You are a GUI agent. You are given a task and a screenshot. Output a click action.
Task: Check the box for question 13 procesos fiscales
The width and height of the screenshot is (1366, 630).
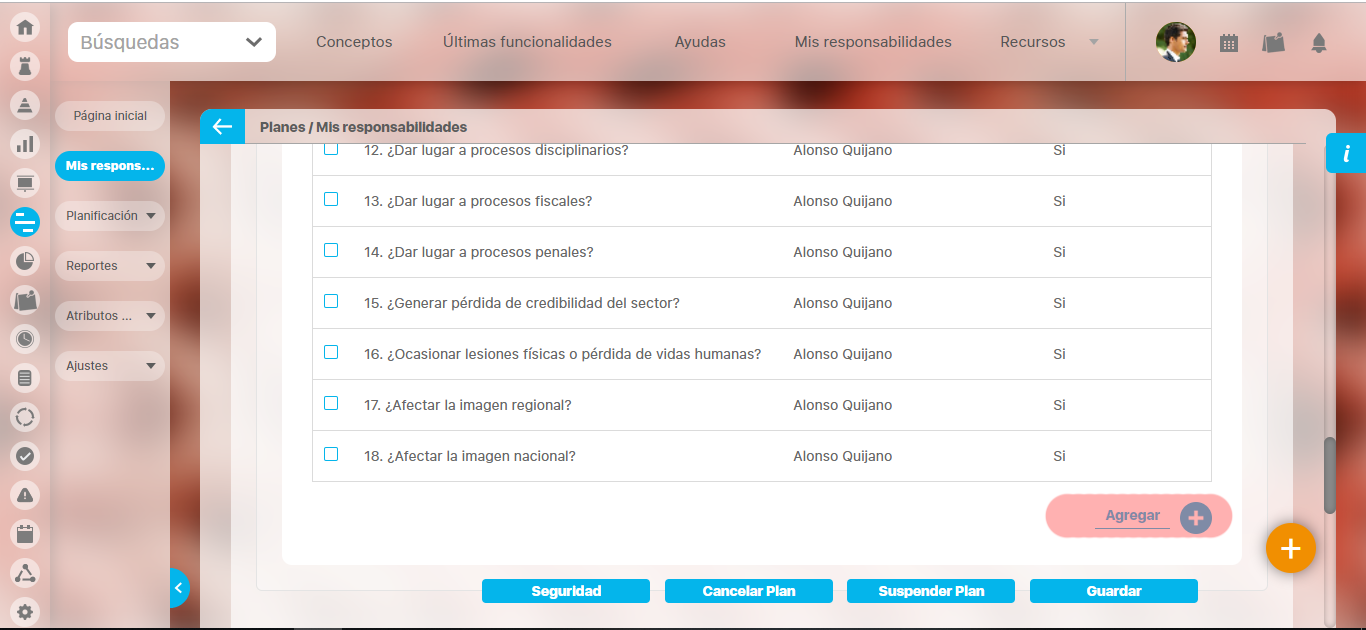(x=331, y=199)
